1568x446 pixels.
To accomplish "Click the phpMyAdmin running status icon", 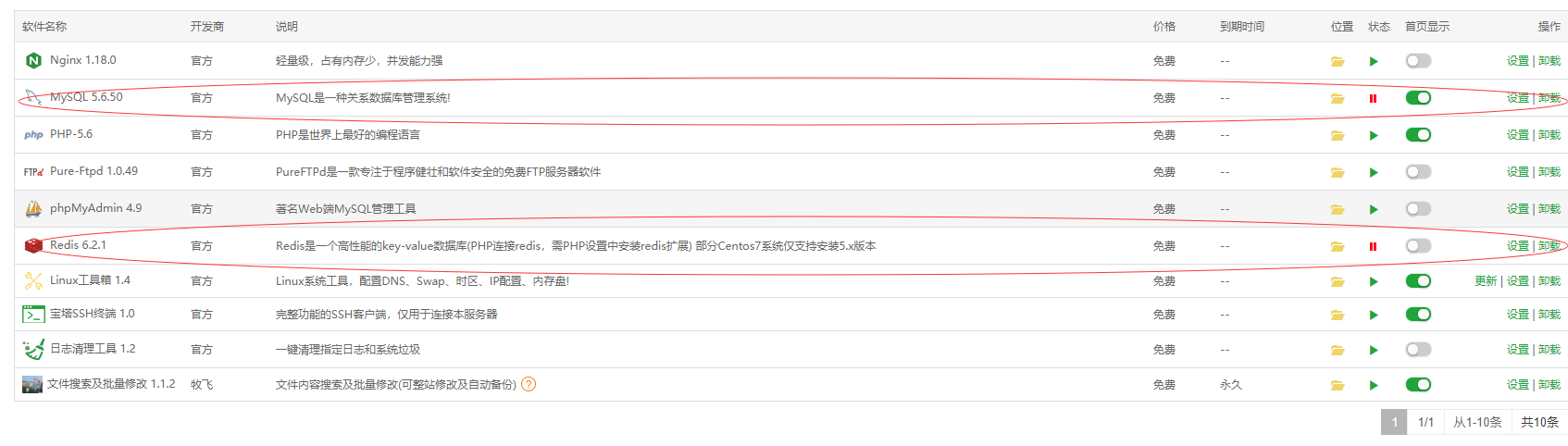I will tap(1374, 210).
